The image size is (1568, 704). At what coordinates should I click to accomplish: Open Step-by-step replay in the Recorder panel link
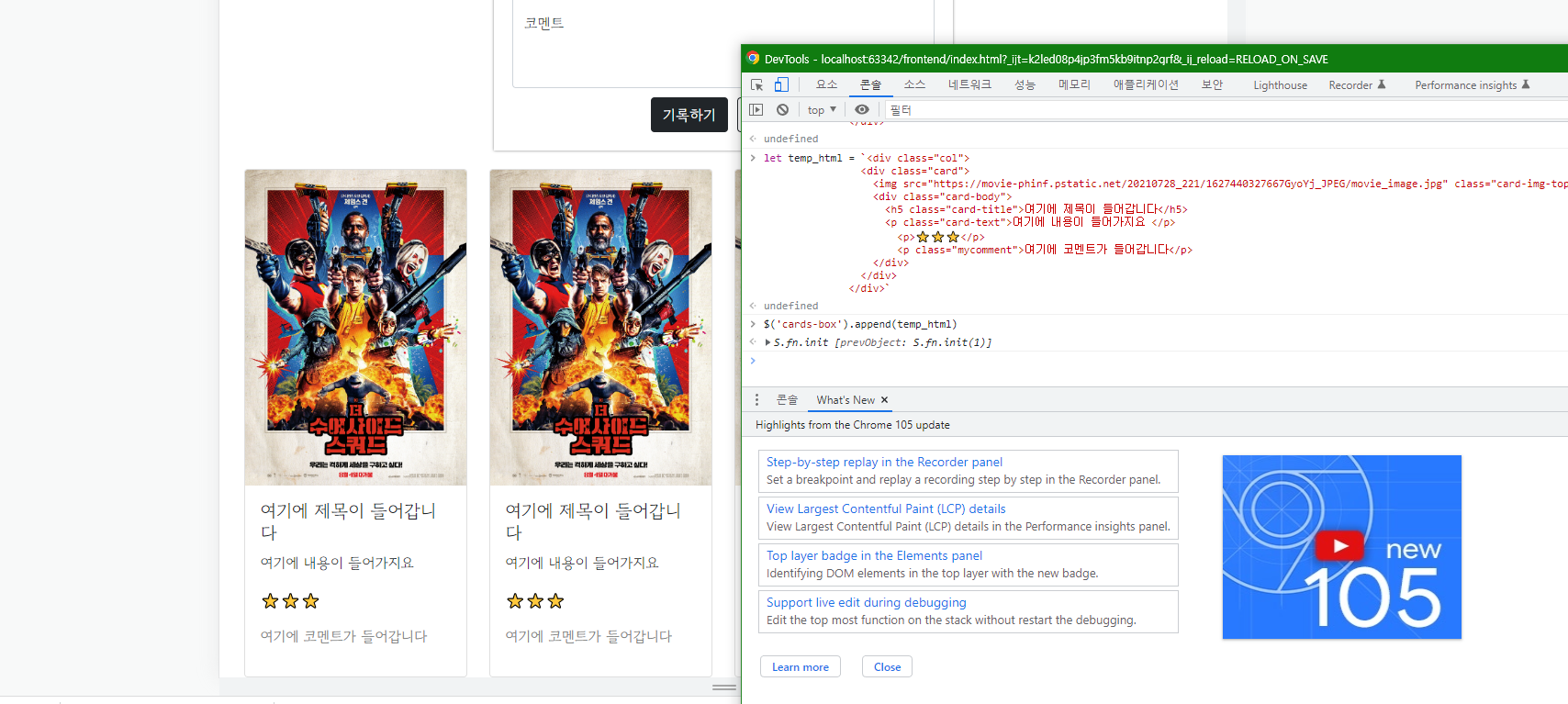[x=884, y=463]
